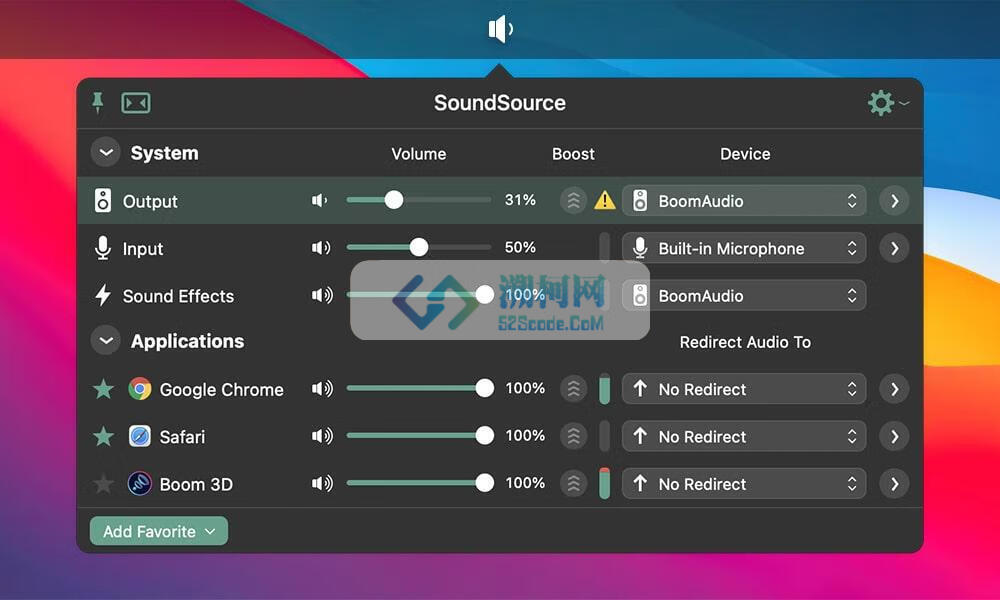The image size is (1000, 600).
Task: Click the Safari app icon
Action: (x=140, y=436)
